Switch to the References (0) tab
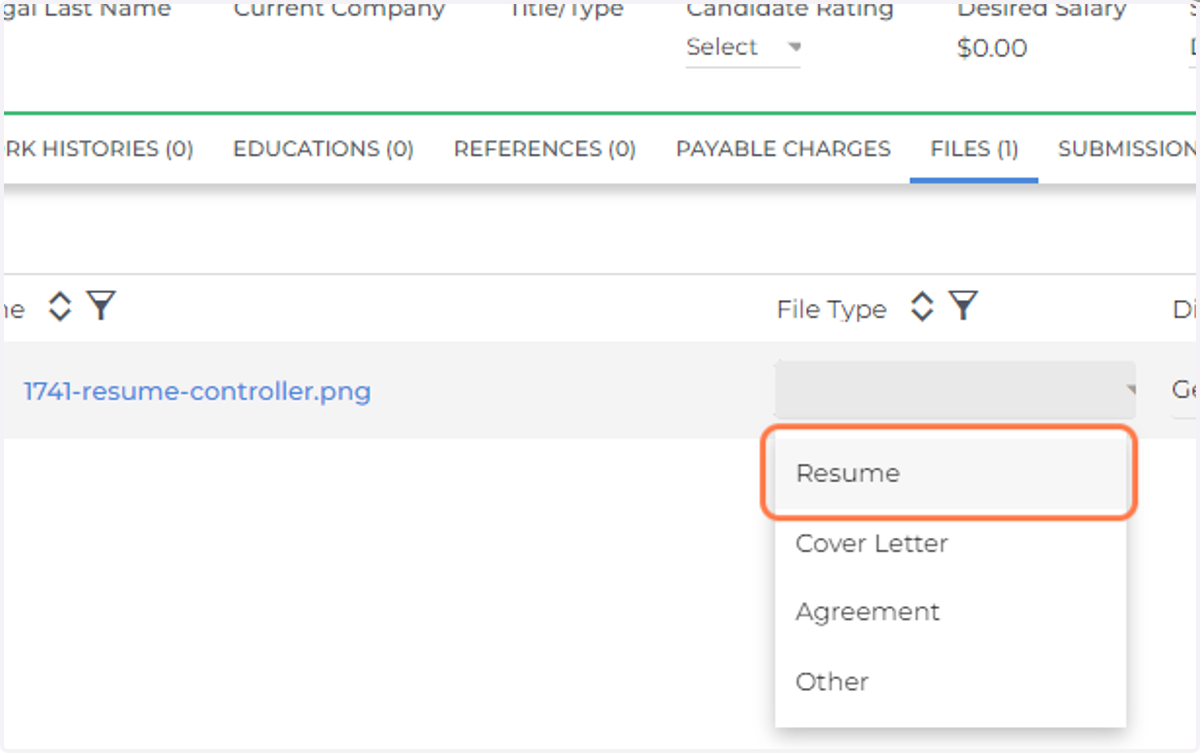1200x753 pixels. [x=545, y=149]
